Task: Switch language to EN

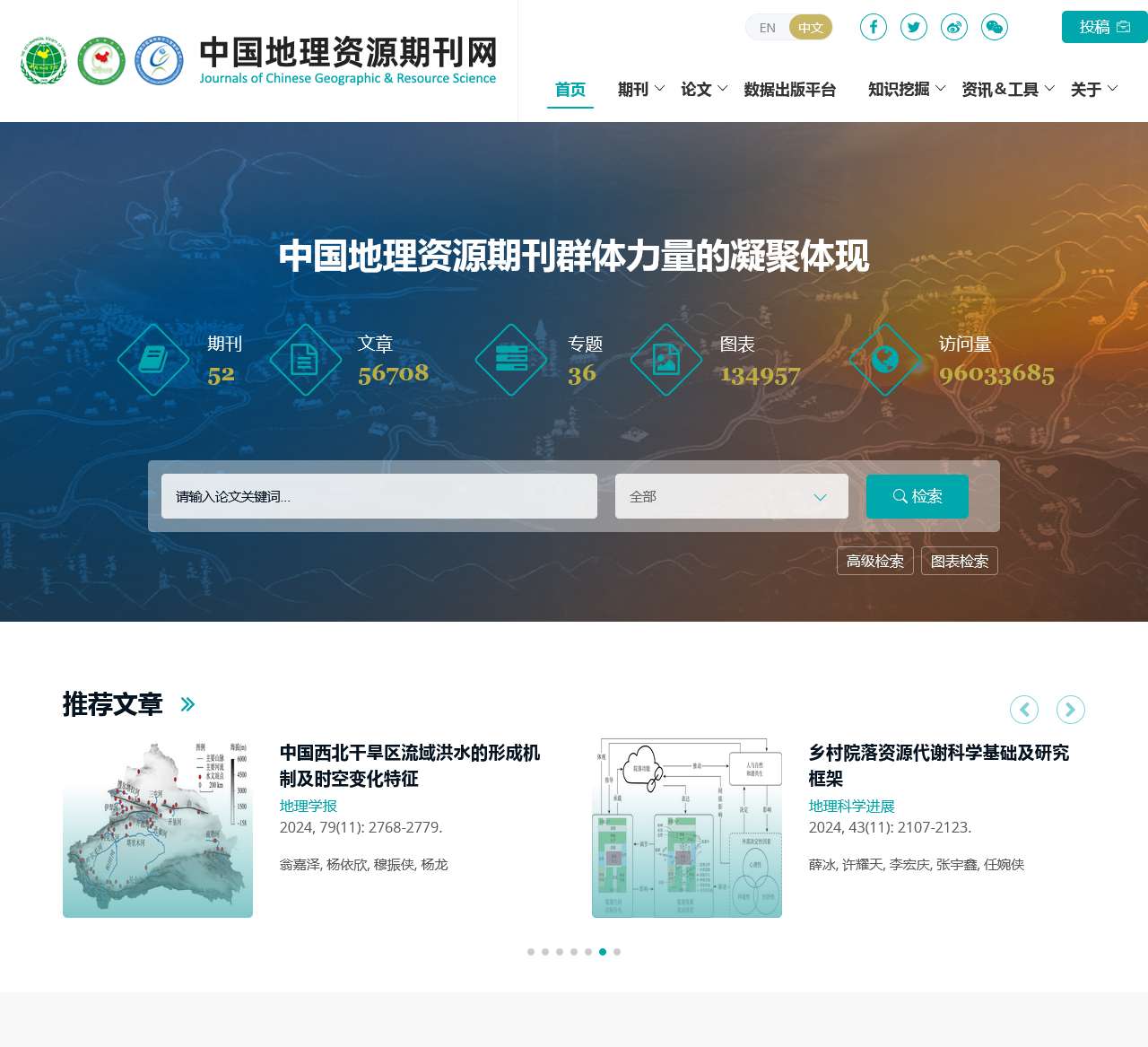Action: coord(767,28)
